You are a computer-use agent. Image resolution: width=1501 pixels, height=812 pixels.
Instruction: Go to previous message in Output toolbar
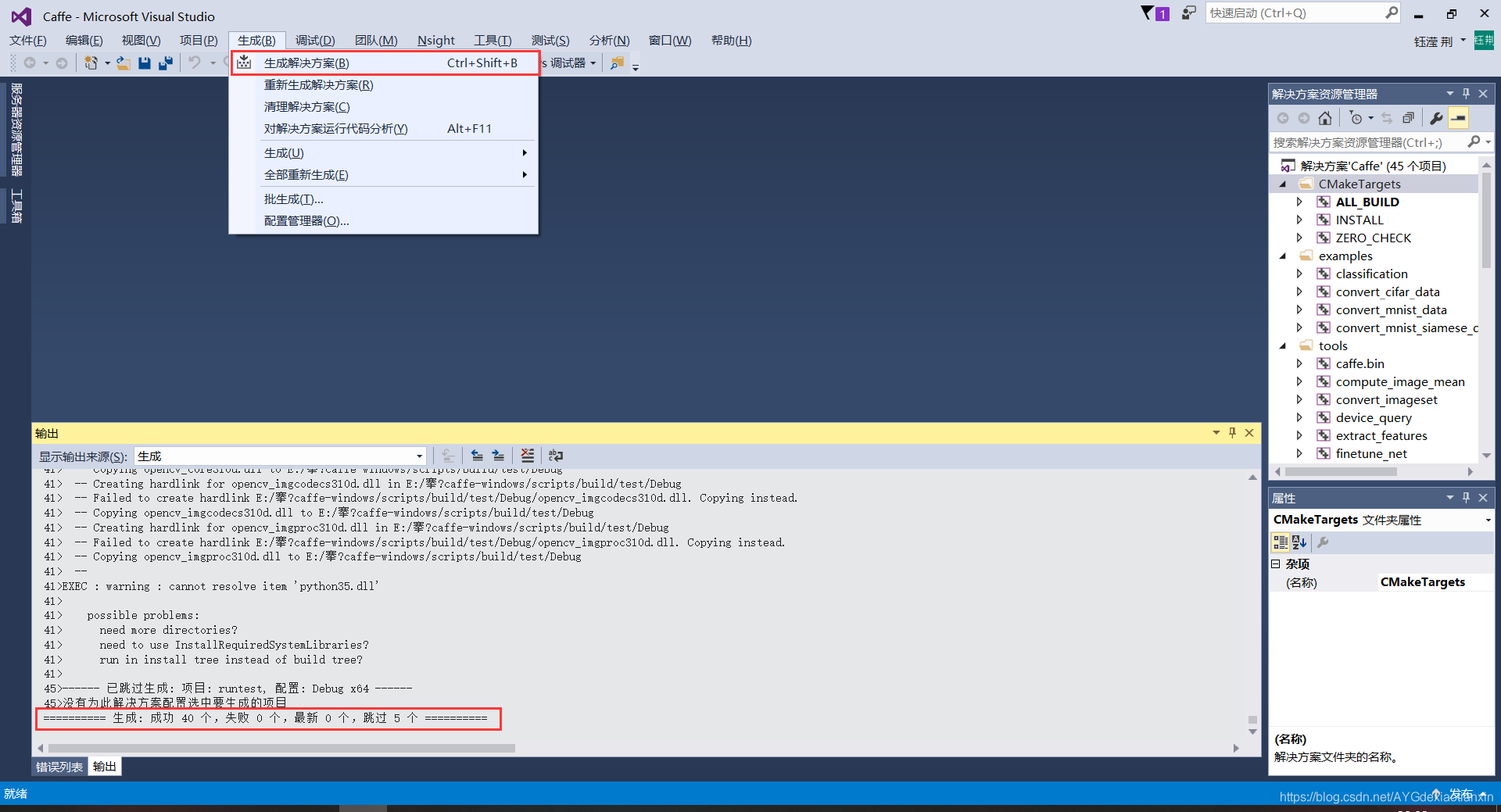tap(477, 456)
